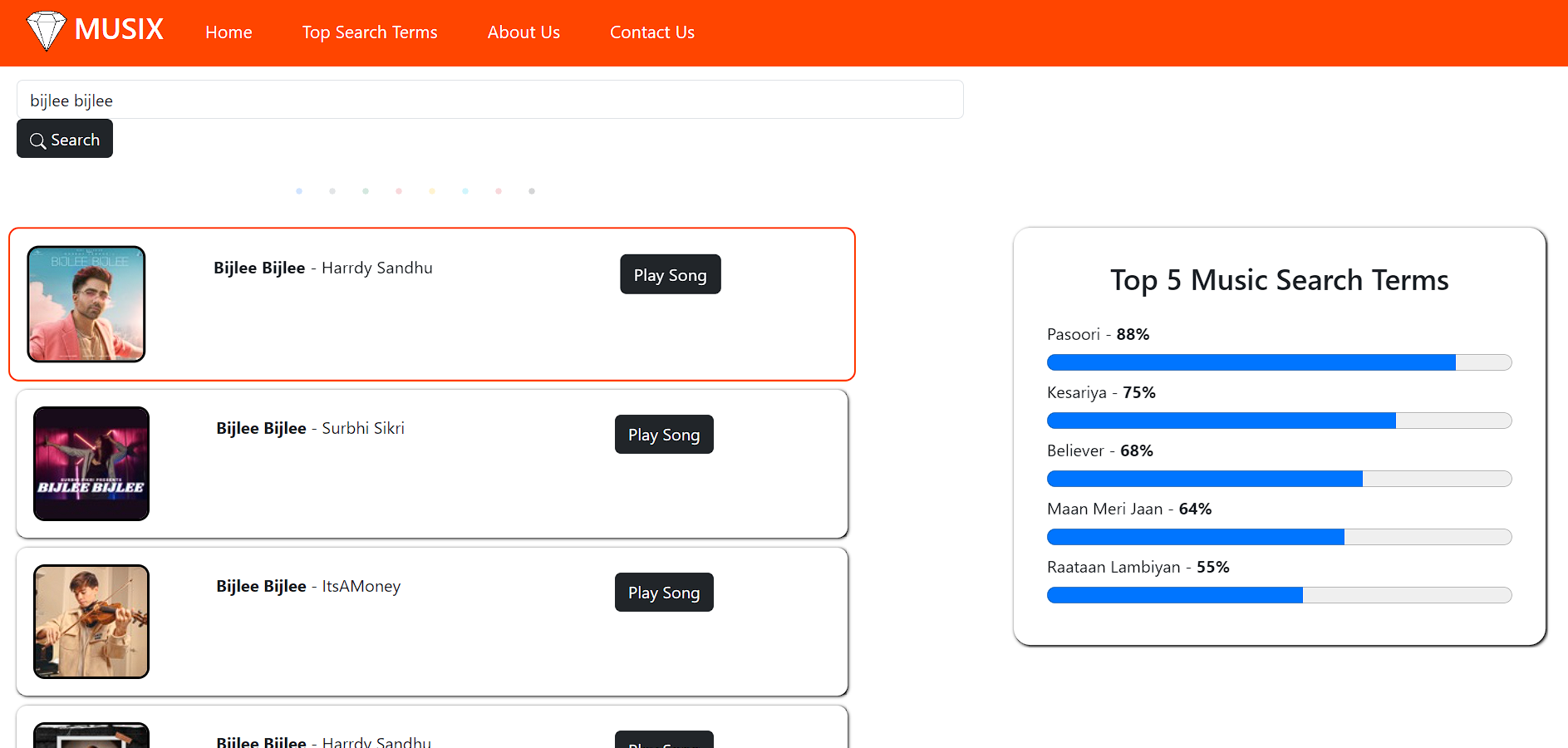The width and height of the screenshot is (1568, 748).
Task: Click the Raataan Lambiyan progress bar
Action: [1280, 595]
